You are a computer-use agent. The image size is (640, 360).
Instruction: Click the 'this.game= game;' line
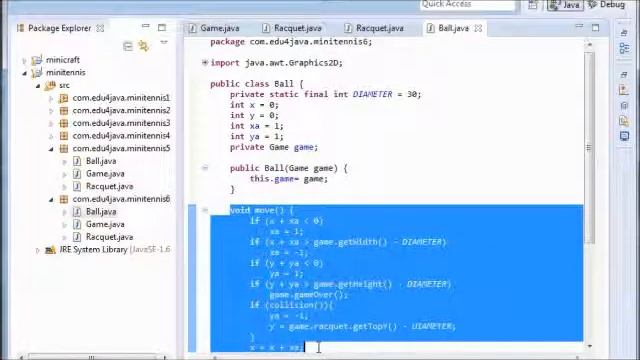pyautogui.click(x=289, y=179)
